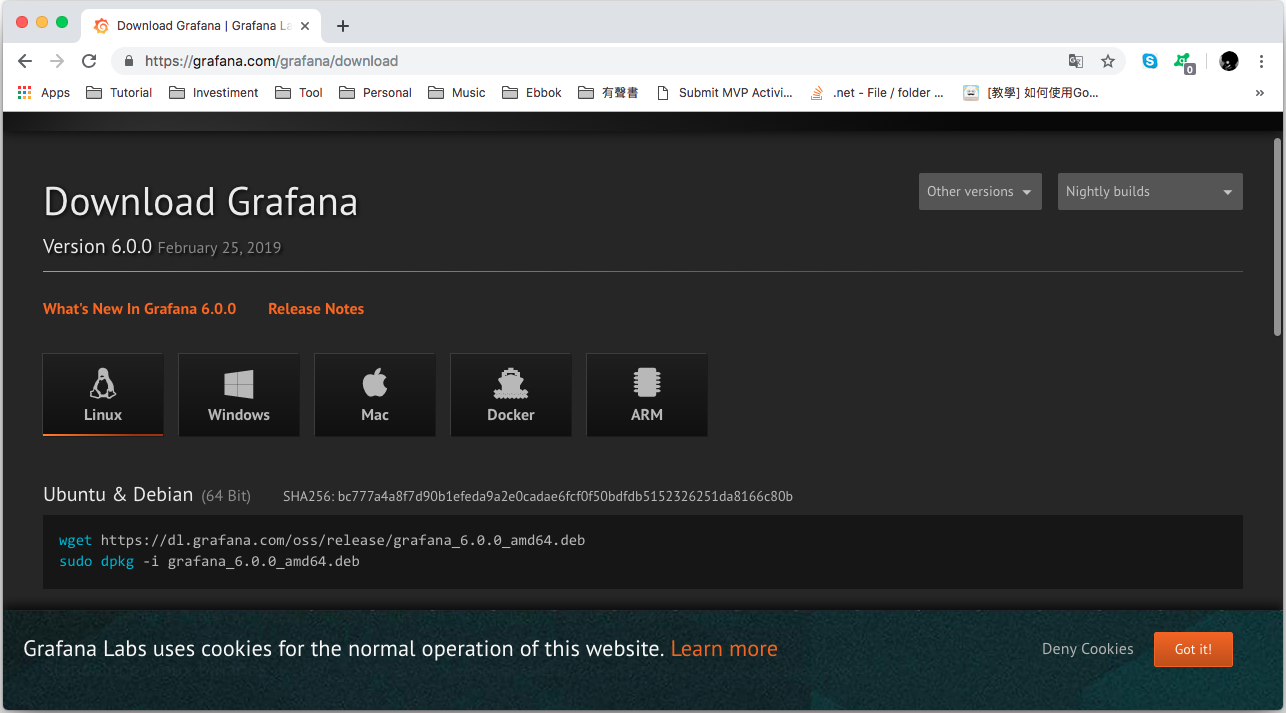Reload the Grafana download page
Screen dimensions: 1286x713
(89, 61)
